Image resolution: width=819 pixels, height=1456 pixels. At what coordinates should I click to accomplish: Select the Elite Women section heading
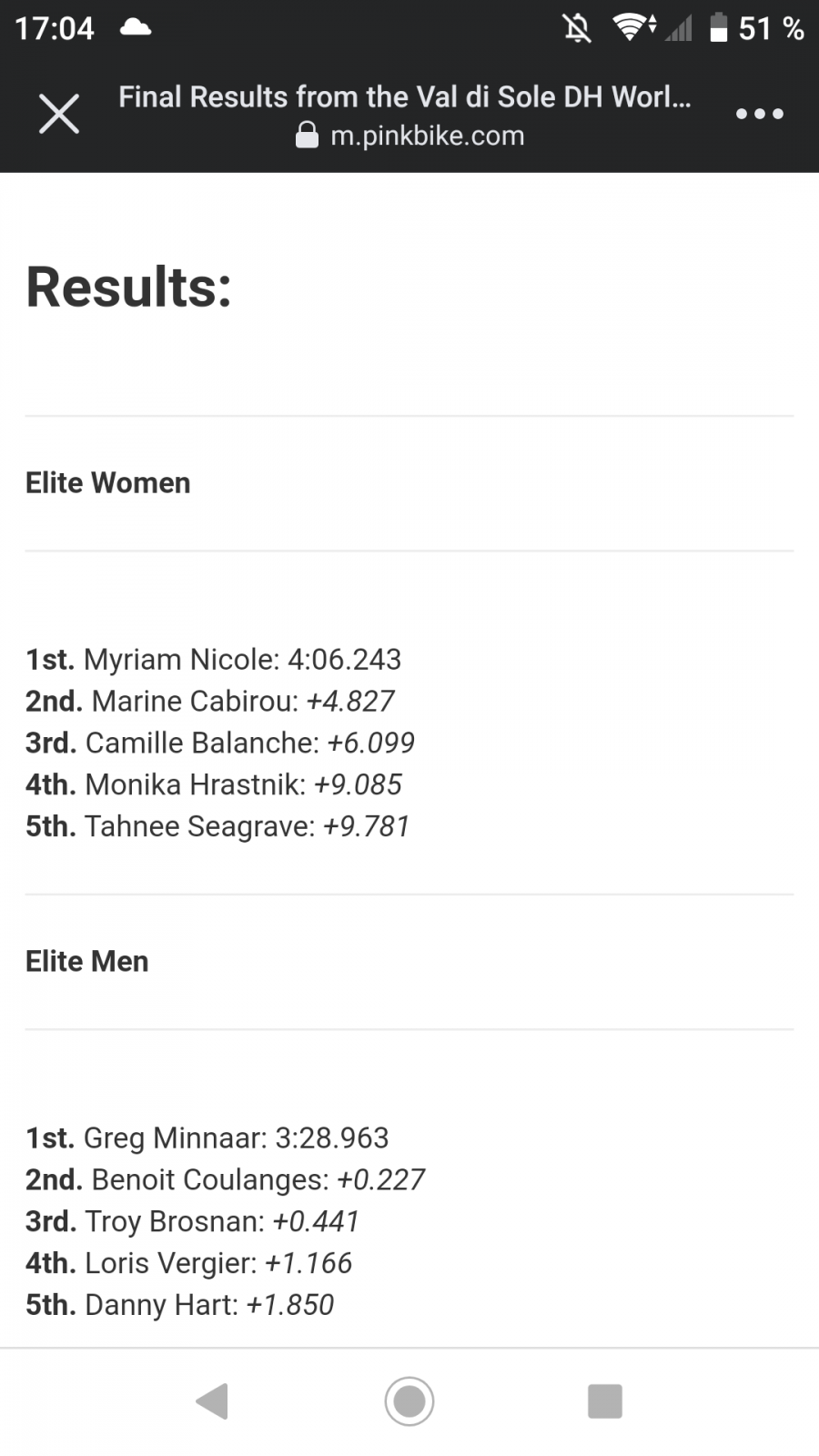click(108, 483)
